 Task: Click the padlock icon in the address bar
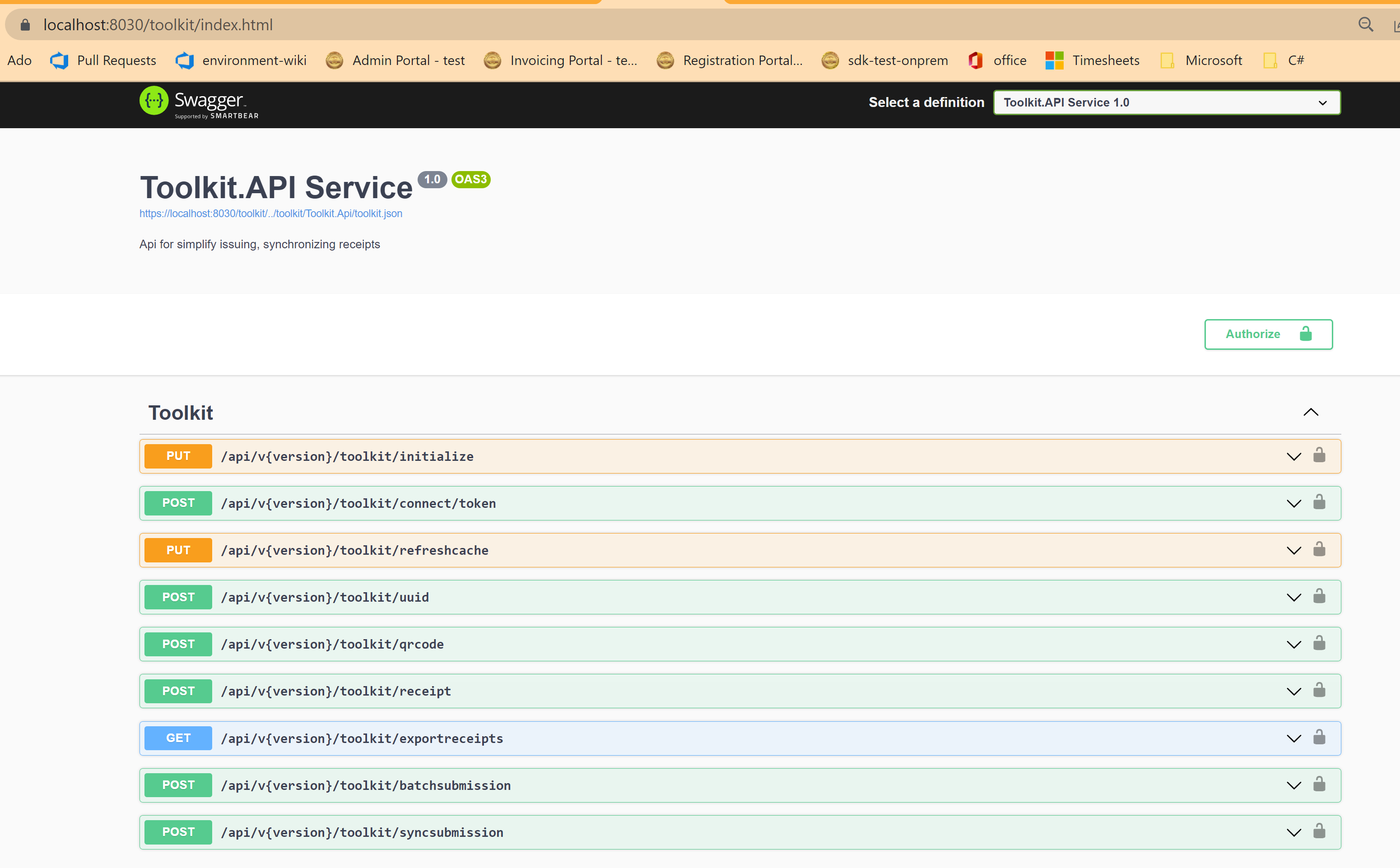[25, 25]
